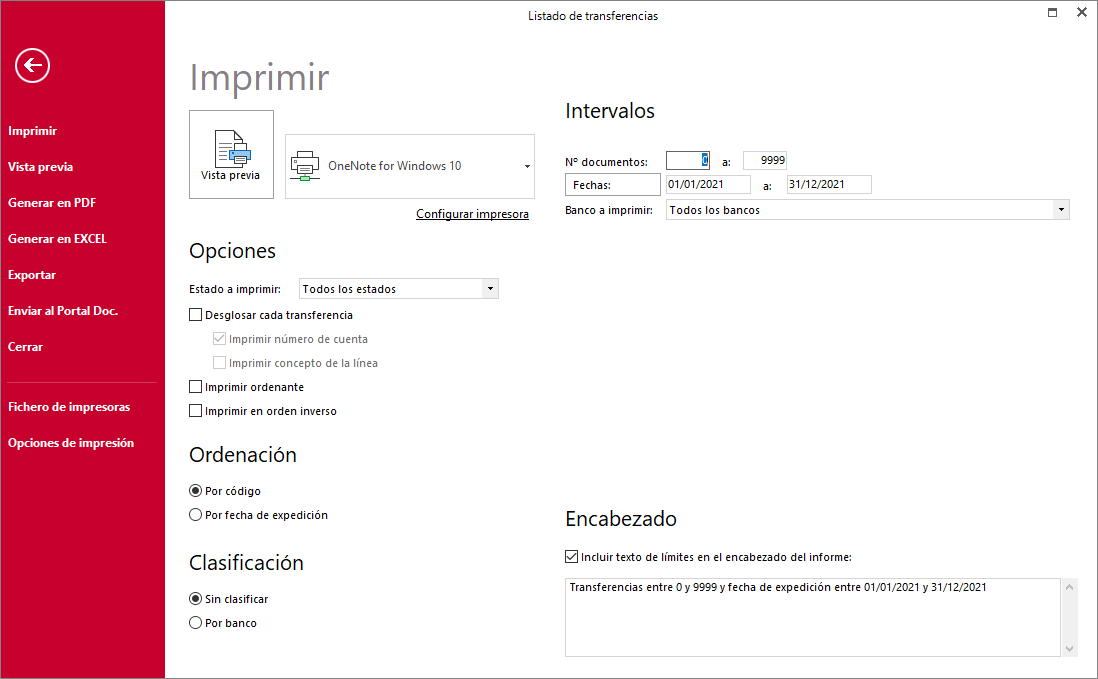This screenshot has height=679, width=1098.
Task: Open Fichero de impresoras
Action: point(69,407)
